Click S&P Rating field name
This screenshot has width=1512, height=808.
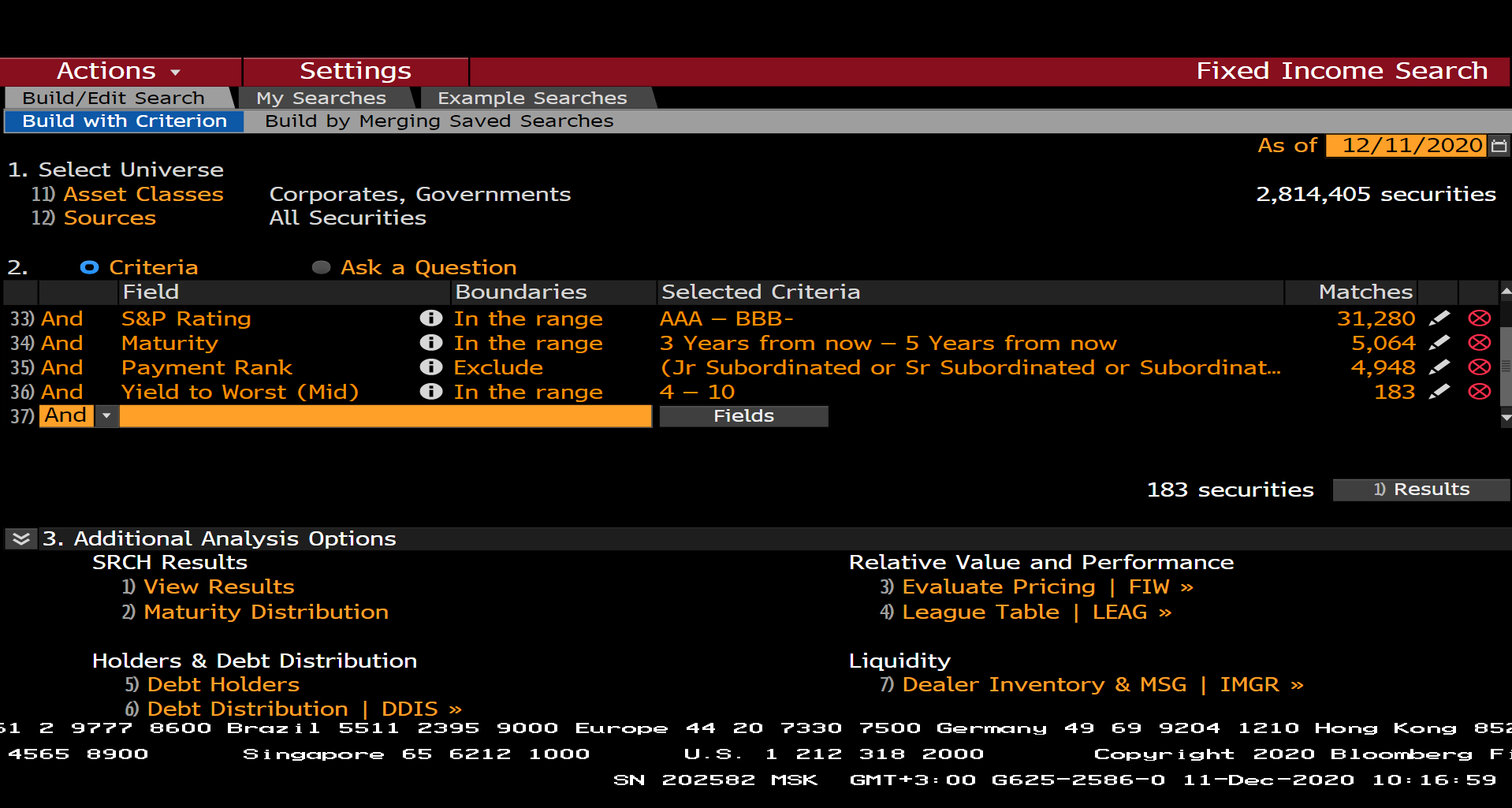tap(186, 318)
